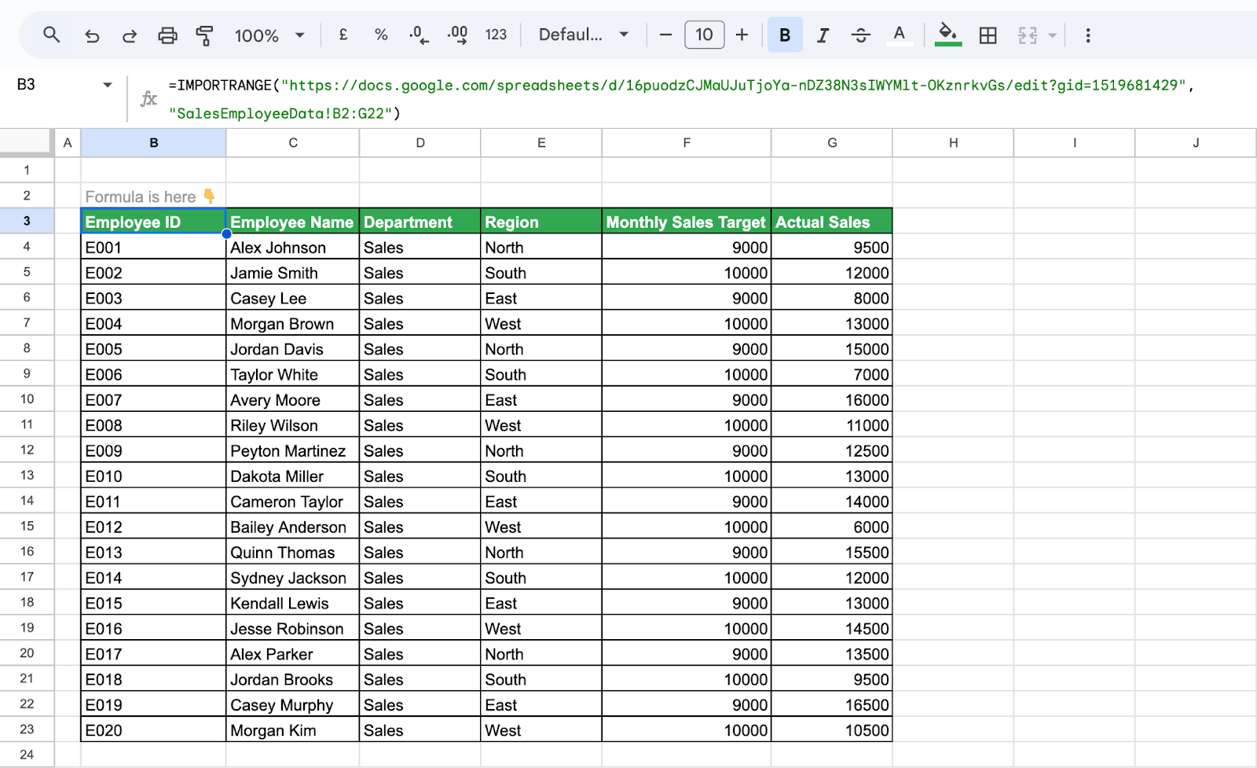
Task: Click cell containing Sydney Jackson
Action: point(293,578)
